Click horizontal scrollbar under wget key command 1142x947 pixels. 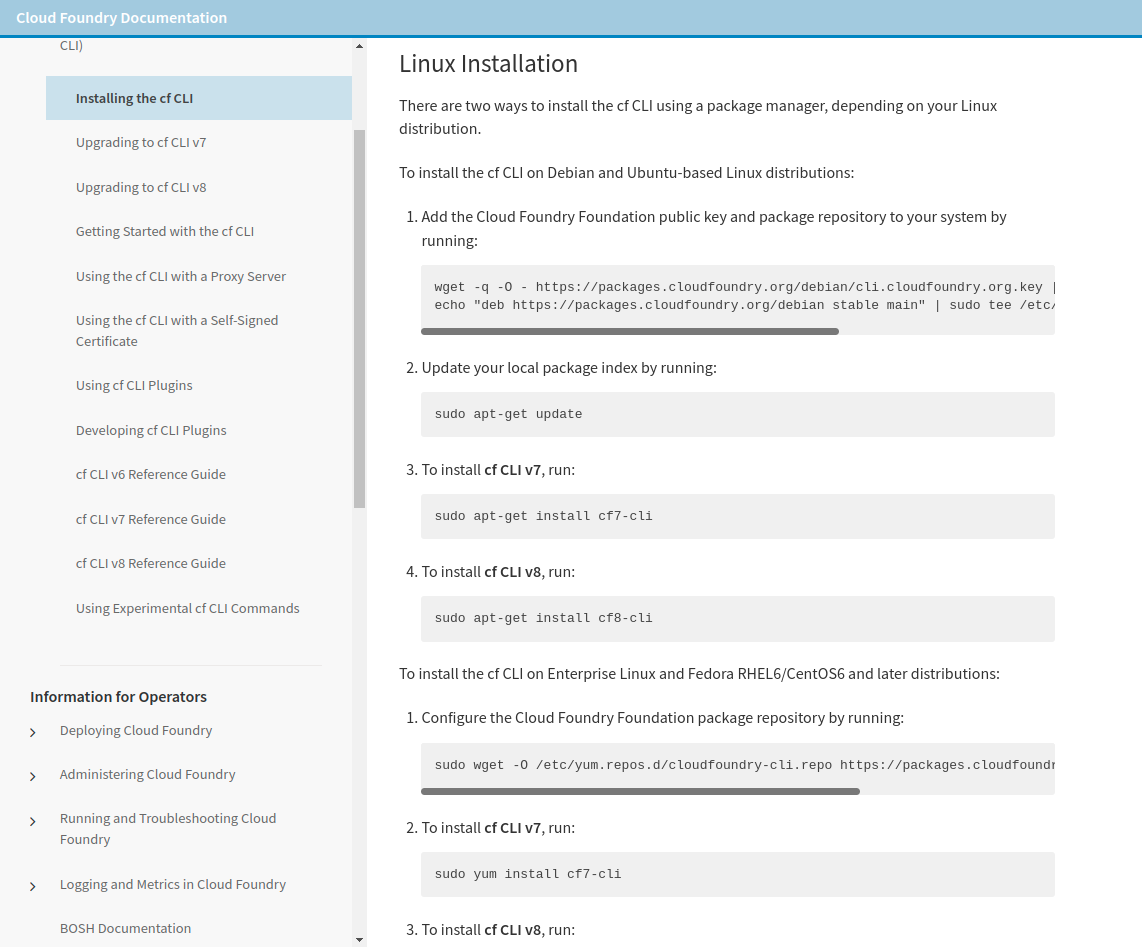click(x=630, y=331)
